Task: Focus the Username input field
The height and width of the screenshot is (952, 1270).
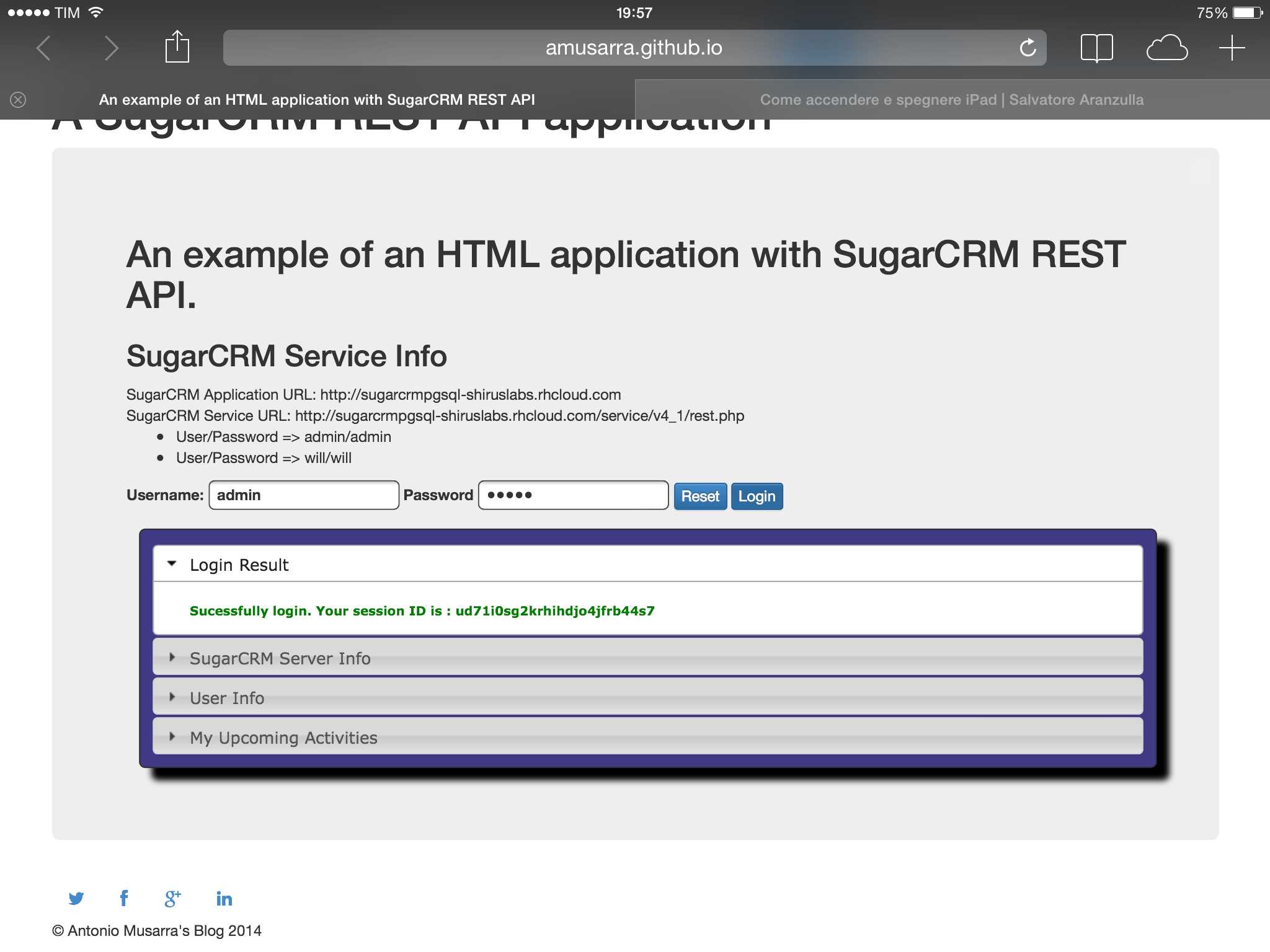Action: click(304, 495)
